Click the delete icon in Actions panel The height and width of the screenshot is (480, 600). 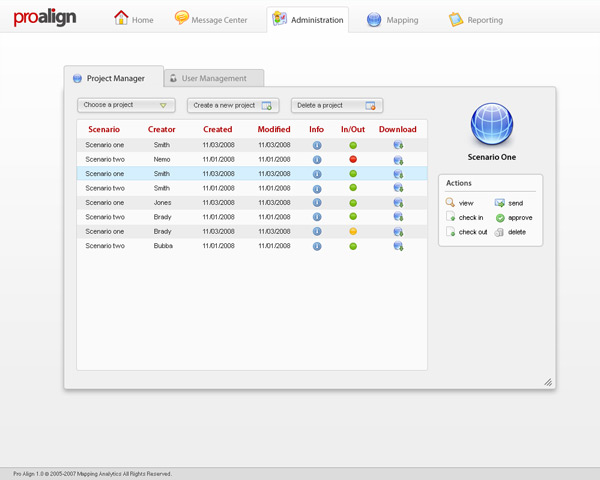coord(500,232)
